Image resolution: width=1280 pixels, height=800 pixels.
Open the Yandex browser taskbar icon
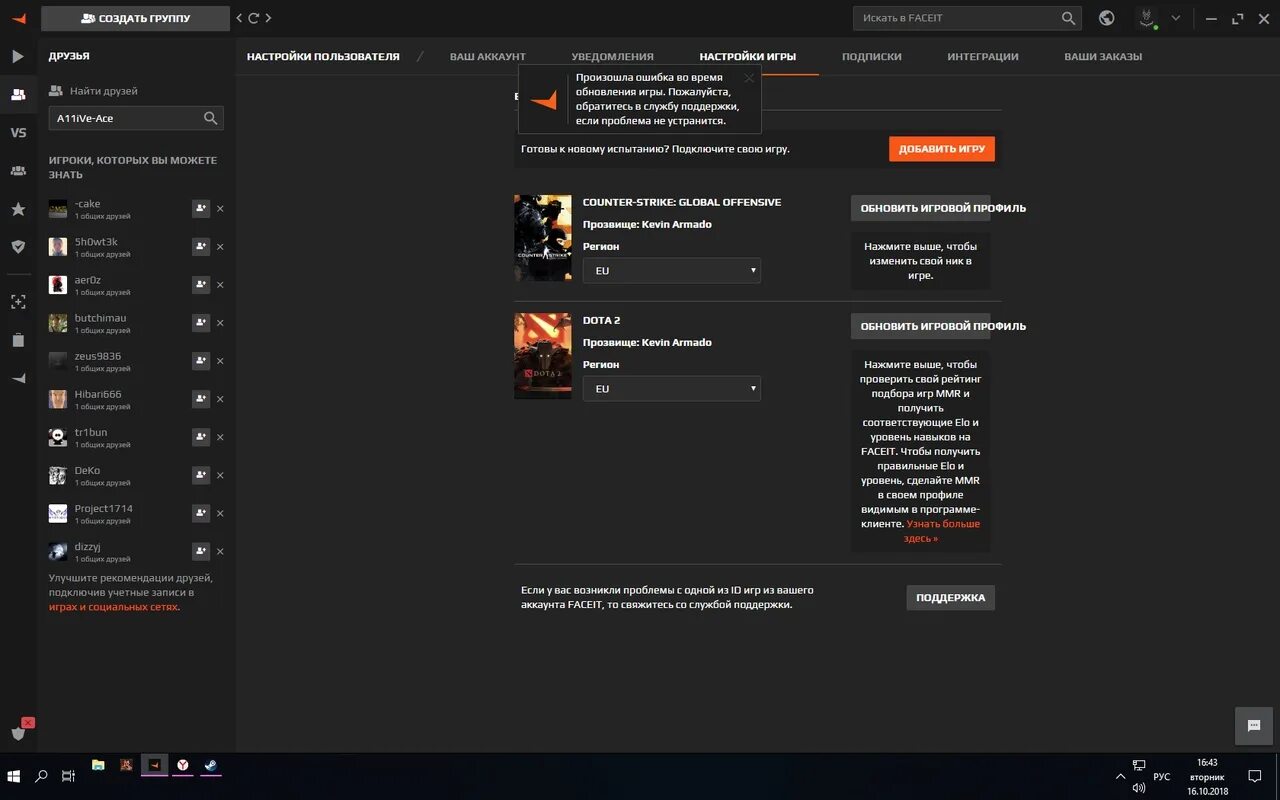click(183, 765)
